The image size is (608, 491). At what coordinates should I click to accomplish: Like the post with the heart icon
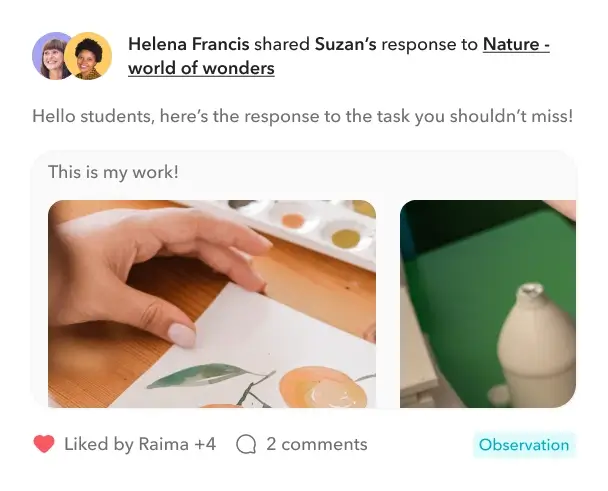click(44, 444)
